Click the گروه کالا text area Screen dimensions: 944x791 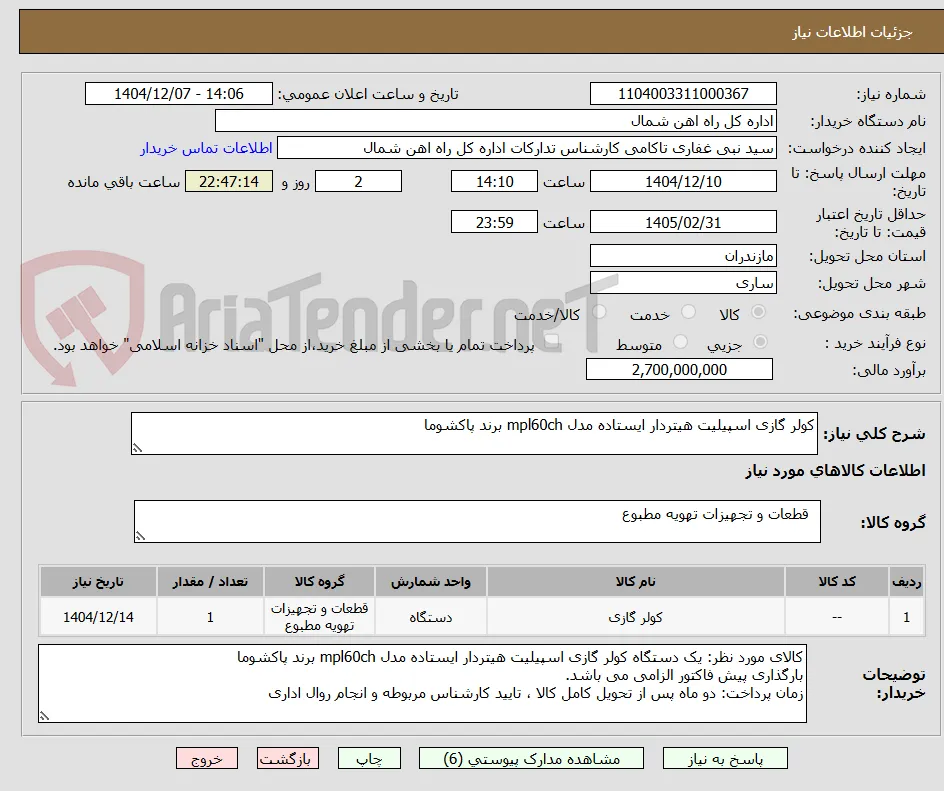click(x=477, y=521)
